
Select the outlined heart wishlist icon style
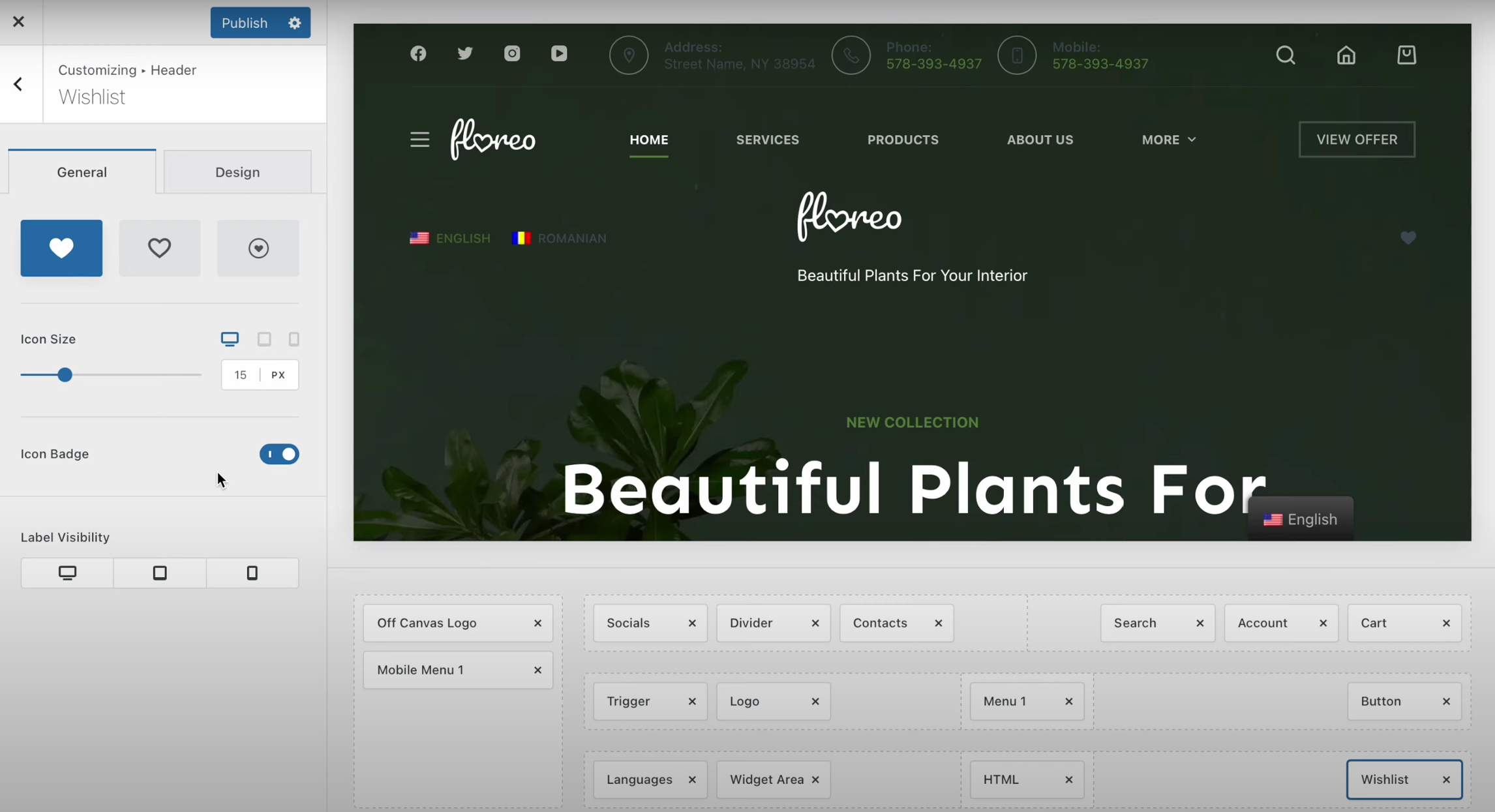[159, 248]
